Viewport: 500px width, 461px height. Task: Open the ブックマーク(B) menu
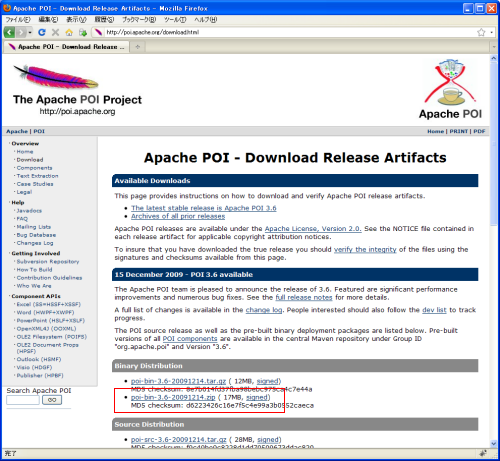point(139,20)
